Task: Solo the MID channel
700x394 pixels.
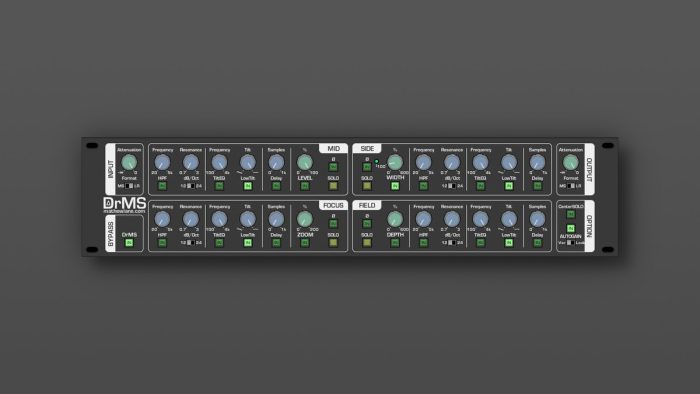Action: [333, 186]
